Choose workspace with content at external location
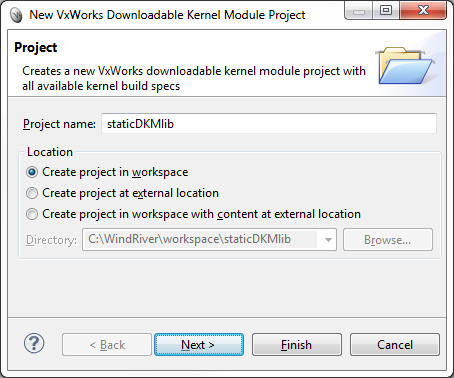Screen dimensions: 454x378 pyautogui.click(x=193, y=214)
